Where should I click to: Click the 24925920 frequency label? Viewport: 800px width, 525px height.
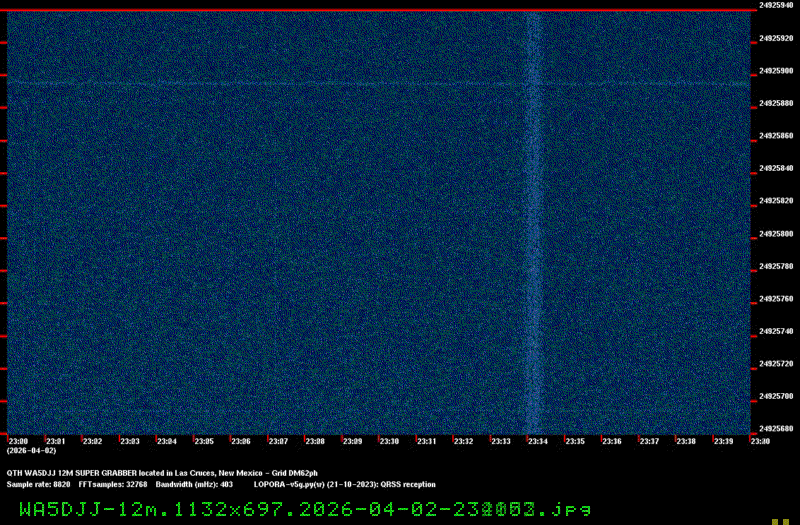tap(776, 38)
